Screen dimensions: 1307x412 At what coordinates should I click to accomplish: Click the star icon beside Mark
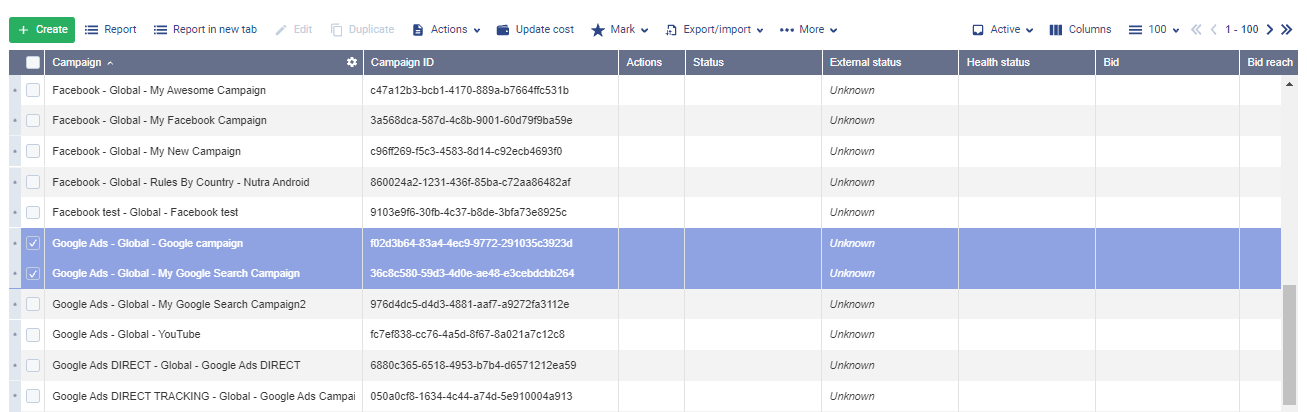(x=598, y=30)
